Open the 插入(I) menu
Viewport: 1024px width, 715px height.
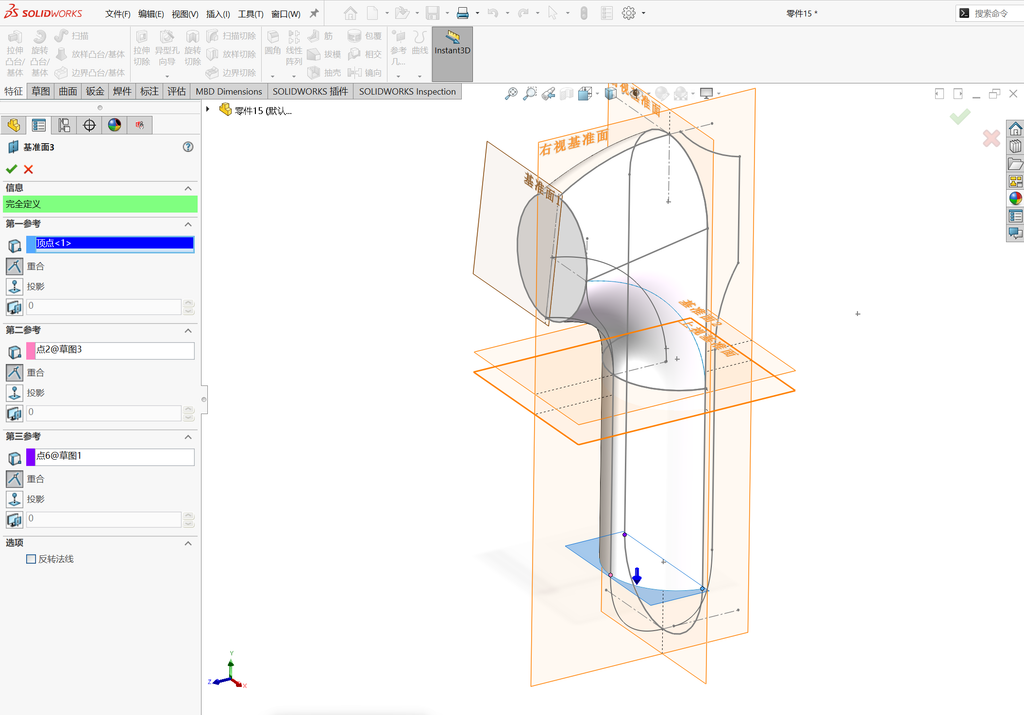(x=218, y=14)
